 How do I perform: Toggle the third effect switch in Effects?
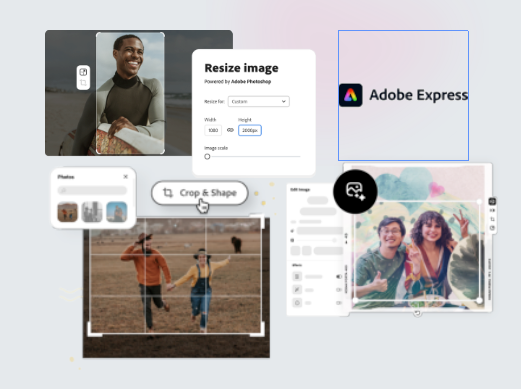pos(339,303)
